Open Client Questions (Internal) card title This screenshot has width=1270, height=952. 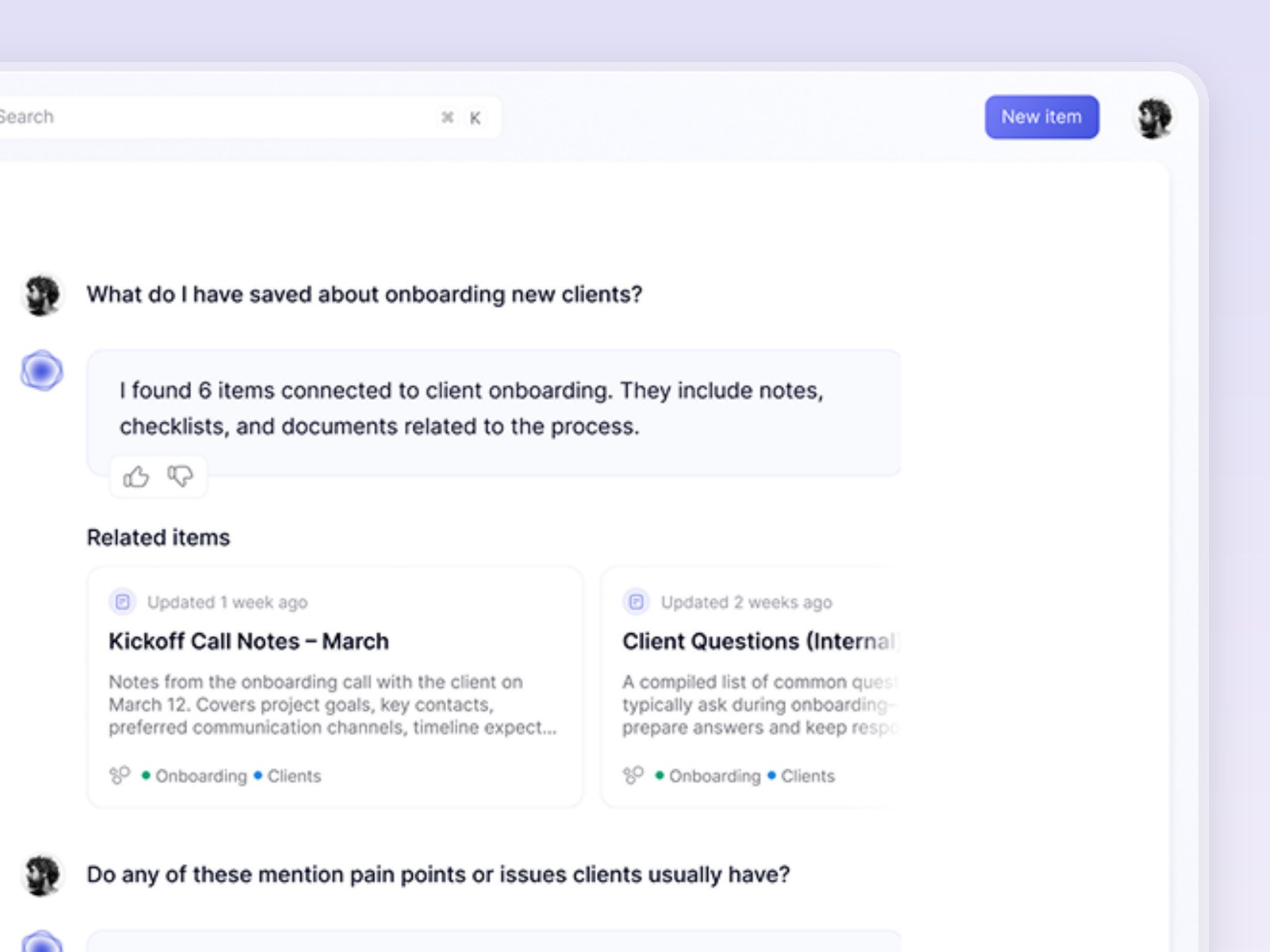click(x=760, y=641)
